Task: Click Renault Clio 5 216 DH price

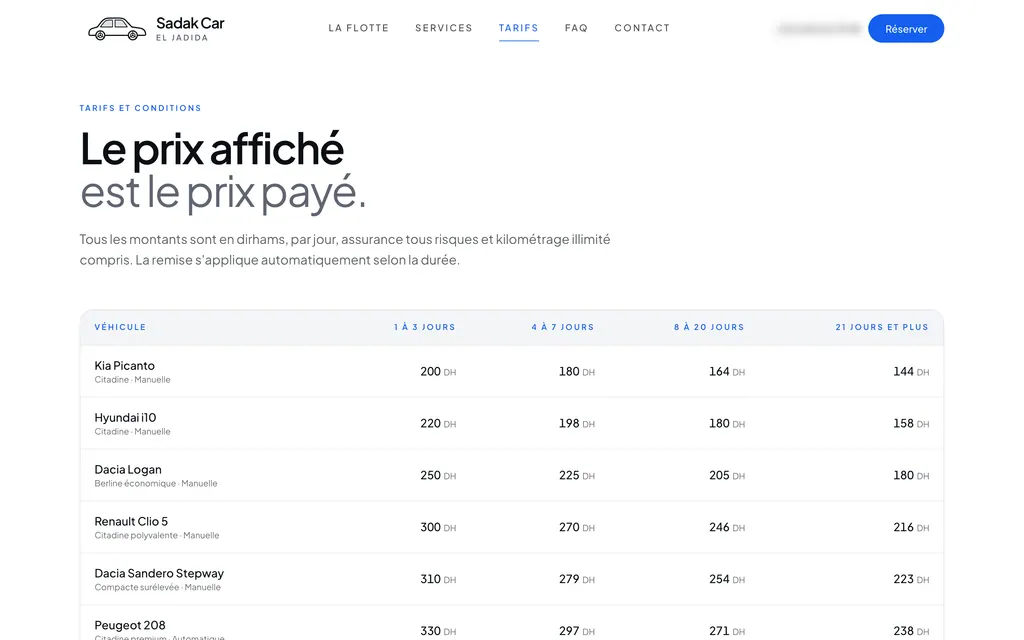Action: [911, 527]
